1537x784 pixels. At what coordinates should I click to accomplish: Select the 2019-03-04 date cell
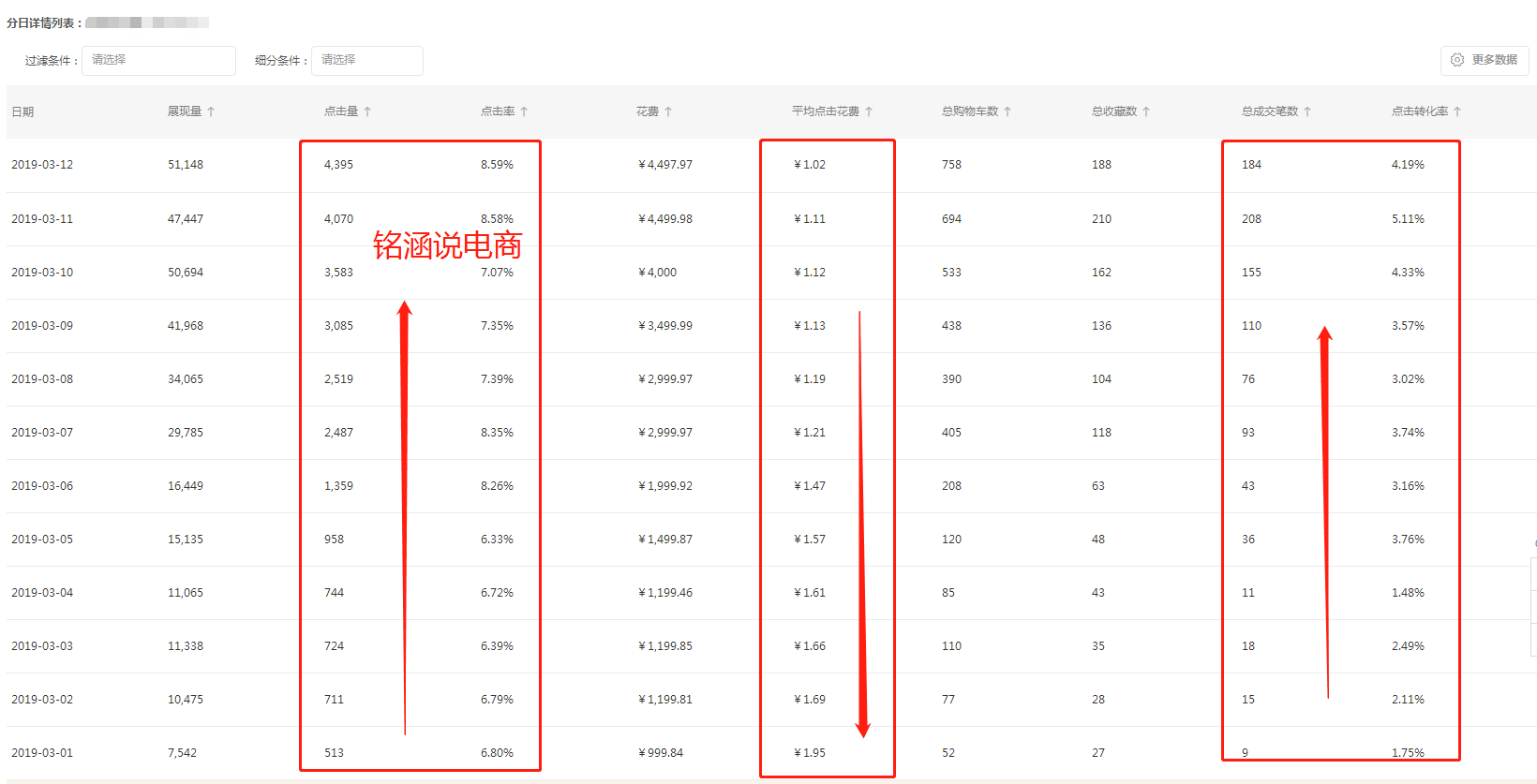coord(42,593)
